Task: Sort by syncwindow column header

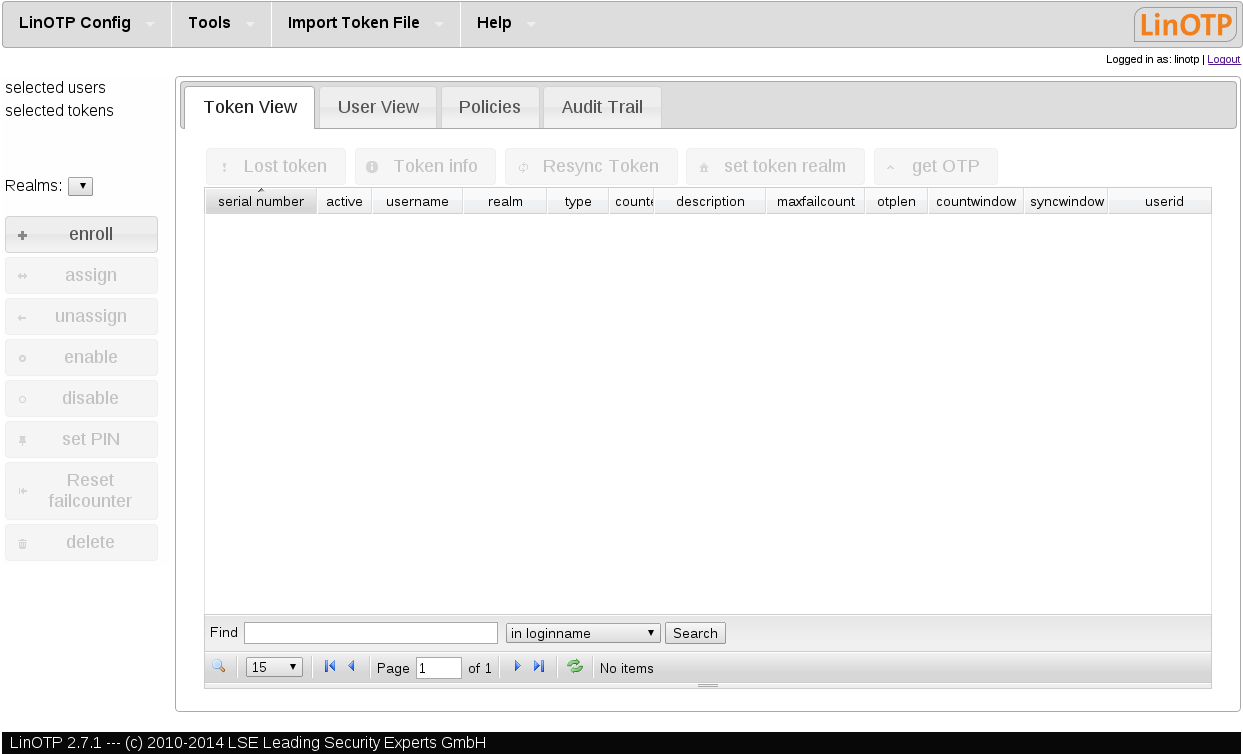Action: coord(1067,201)
